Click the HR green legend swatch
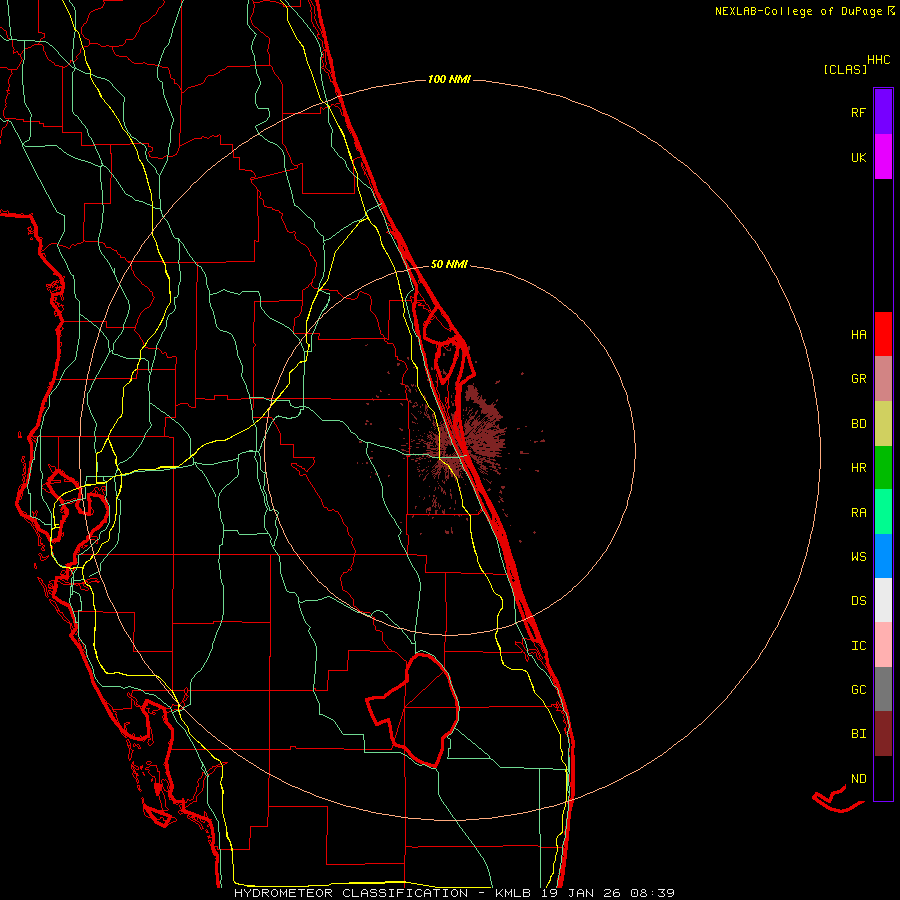 [x=883, y=468]
